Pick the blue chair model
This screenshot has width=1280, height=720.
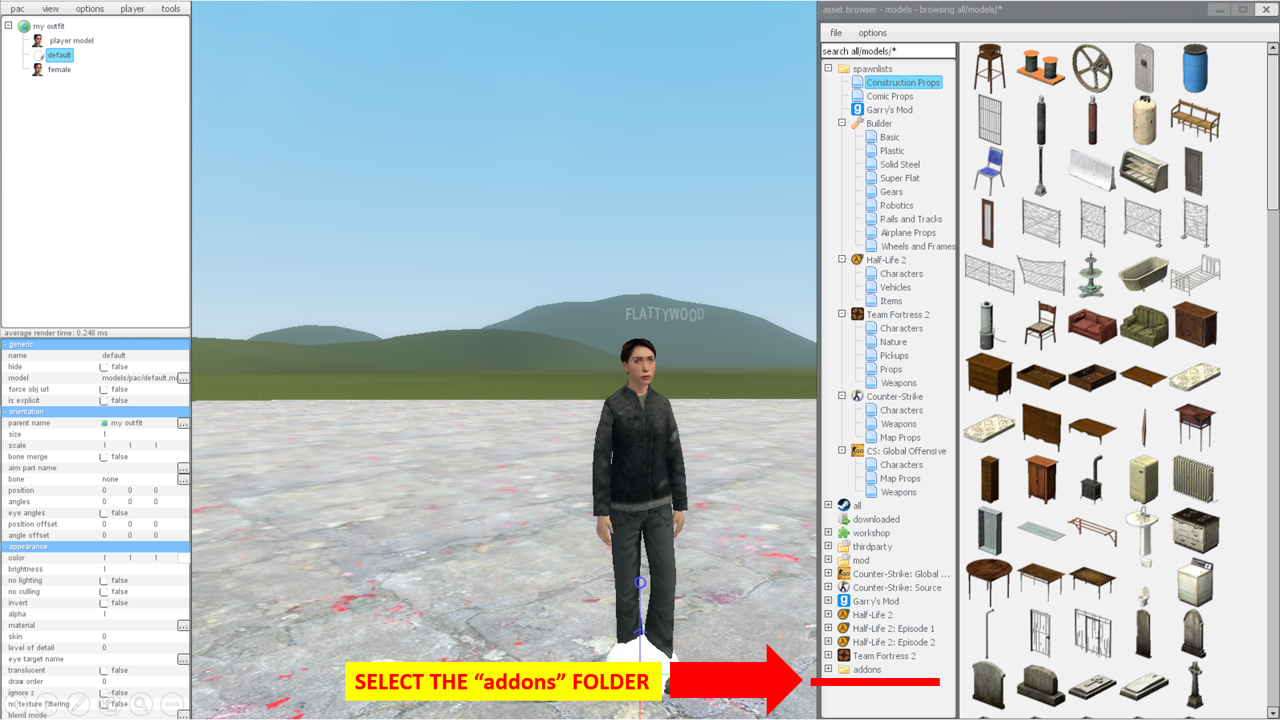pos(989,170)
